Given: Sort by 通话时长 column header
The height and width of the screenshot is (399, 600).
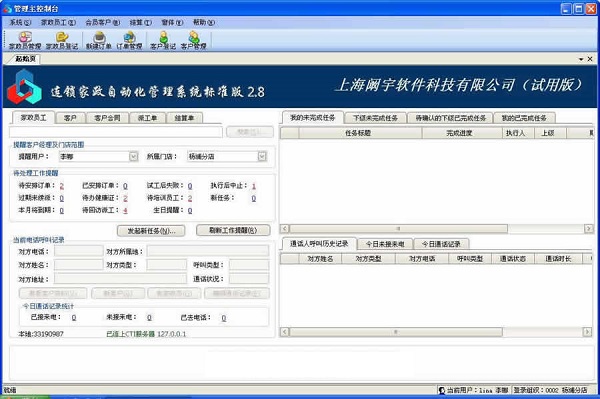Looking at the screenshot, I should click(x=558, y=259).
